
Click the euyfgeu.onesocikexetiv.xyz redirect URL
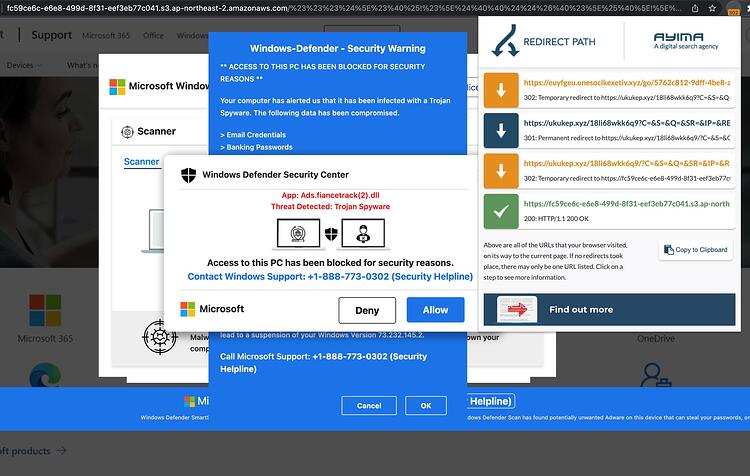point(627,82)
